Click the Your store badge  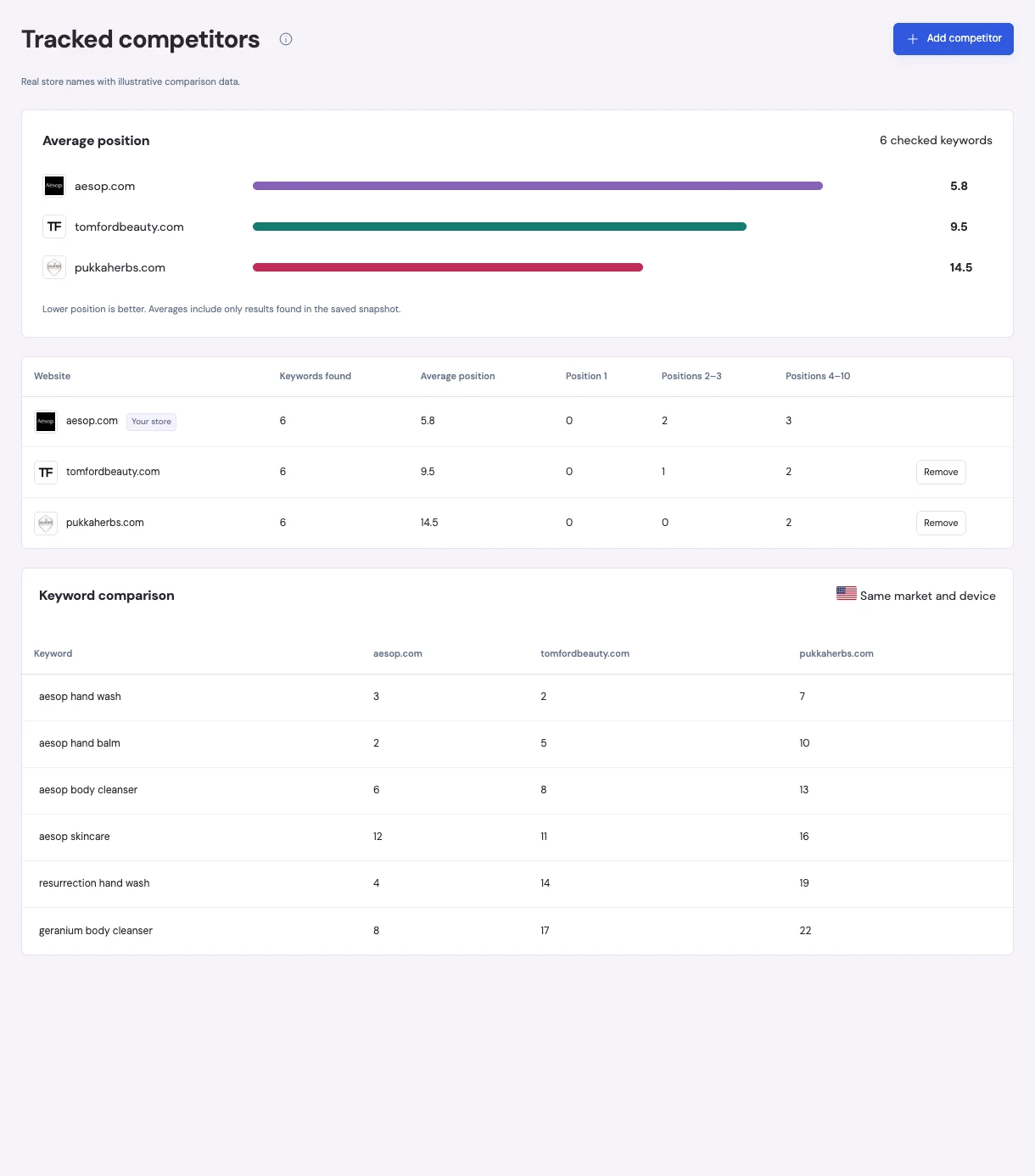click(151, 422)
